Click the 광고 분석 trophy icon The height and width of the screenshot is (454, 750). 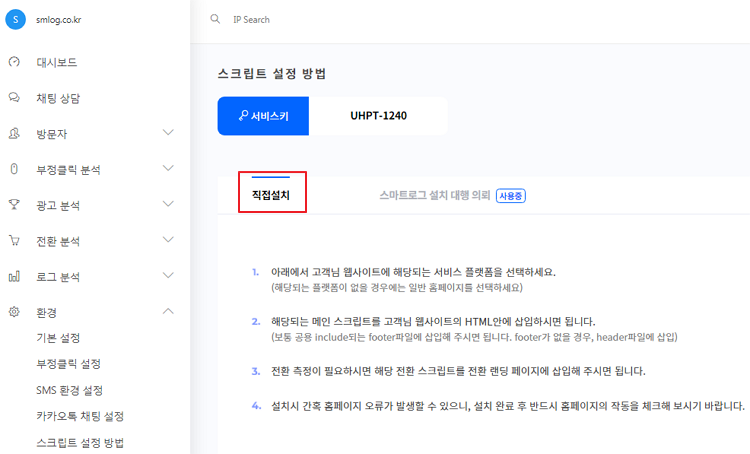14,205
